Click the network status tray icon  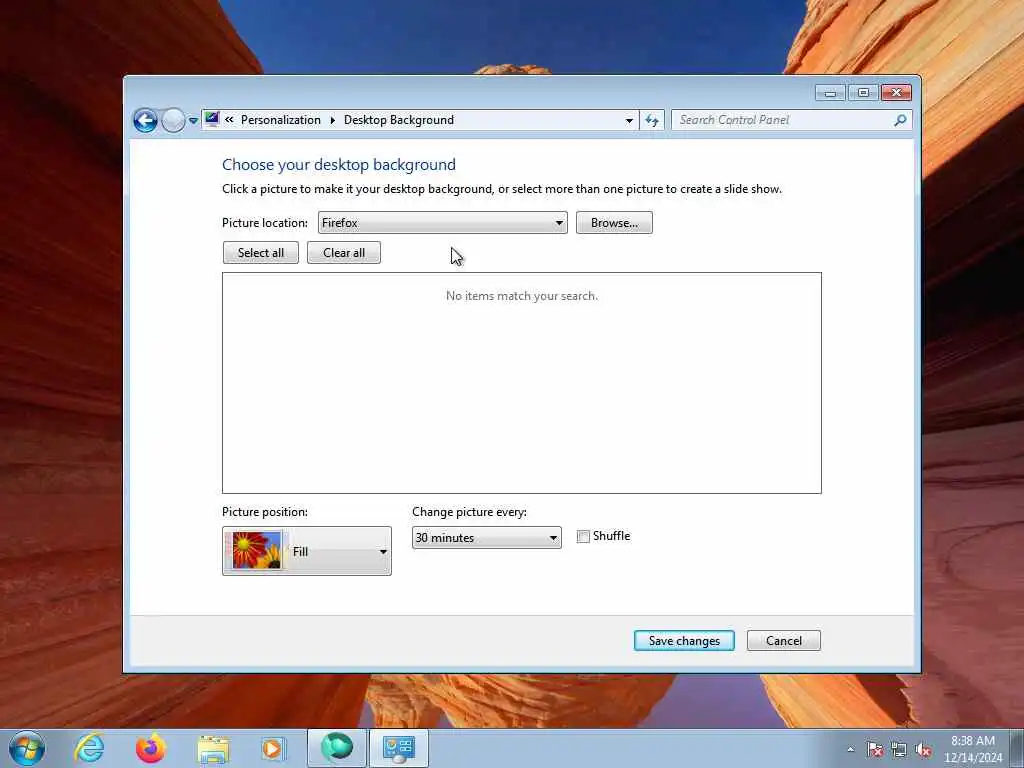tap(899, 750)
